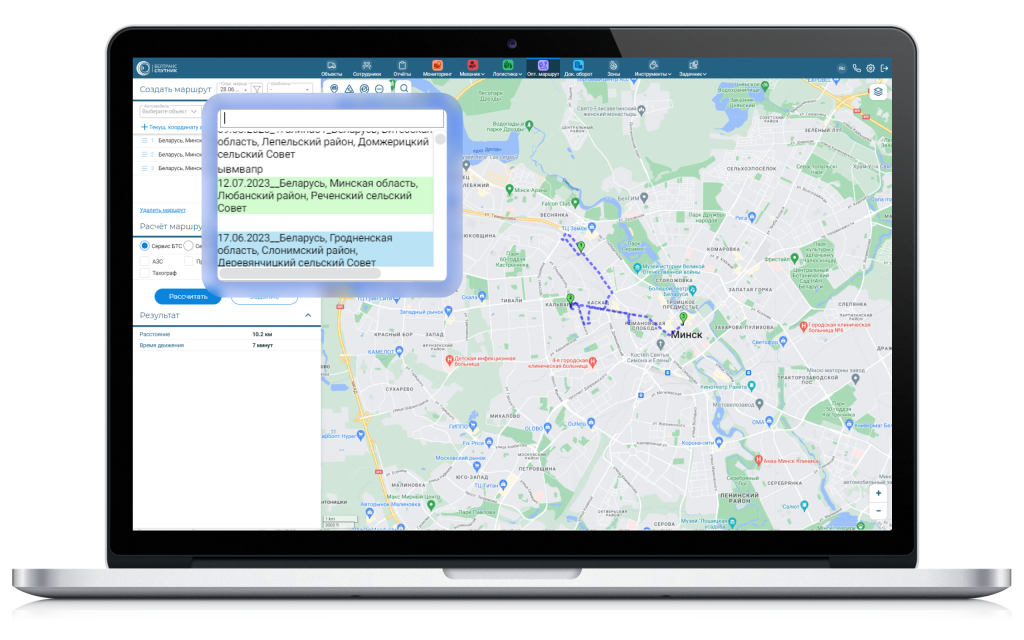Select the Сервис БТС radio button
Screen dimensions: 1024x640
point(145,245)
